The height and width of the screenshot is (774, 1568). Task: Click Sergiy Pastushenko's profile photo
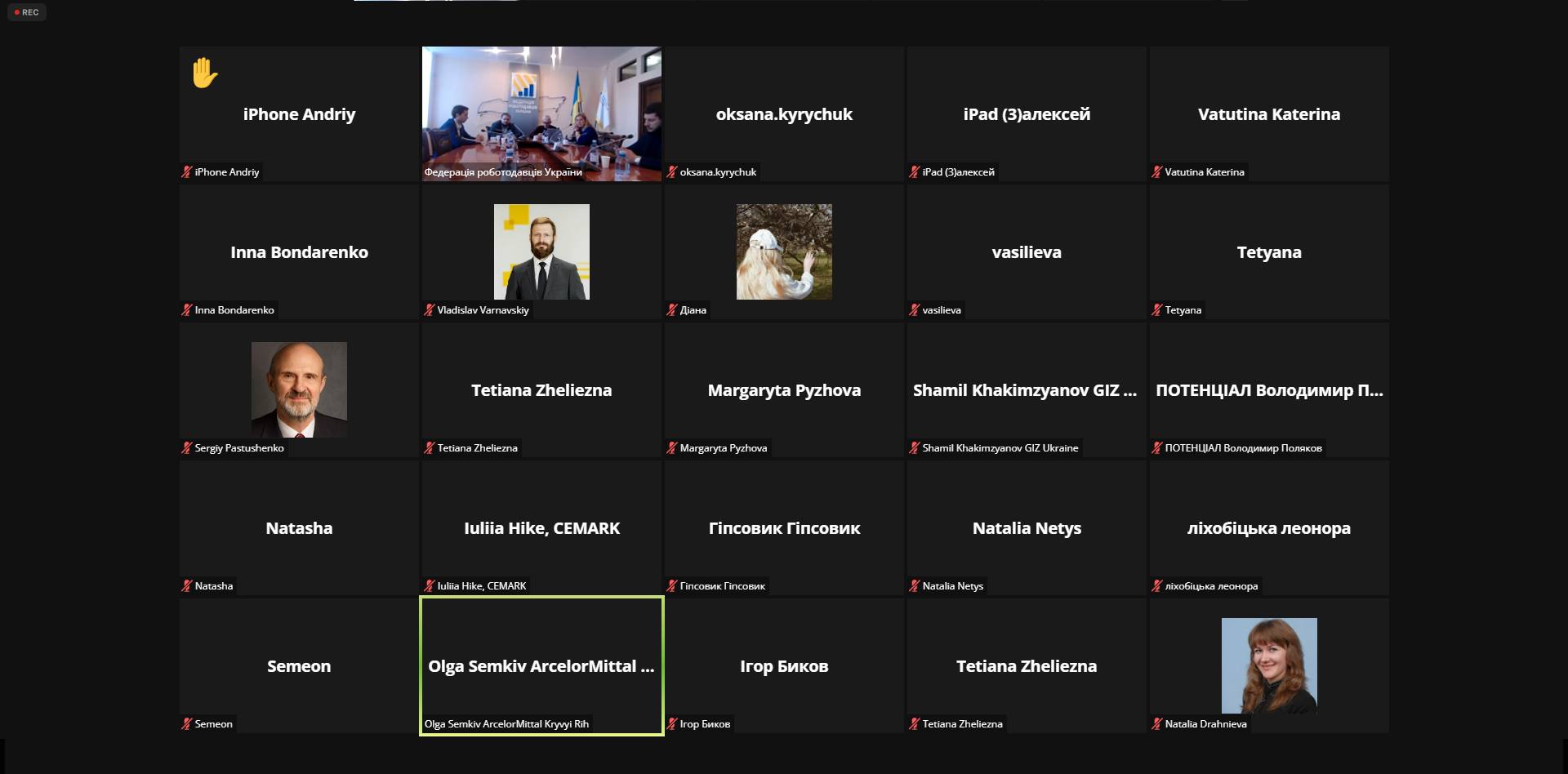[x=299, y=389]
